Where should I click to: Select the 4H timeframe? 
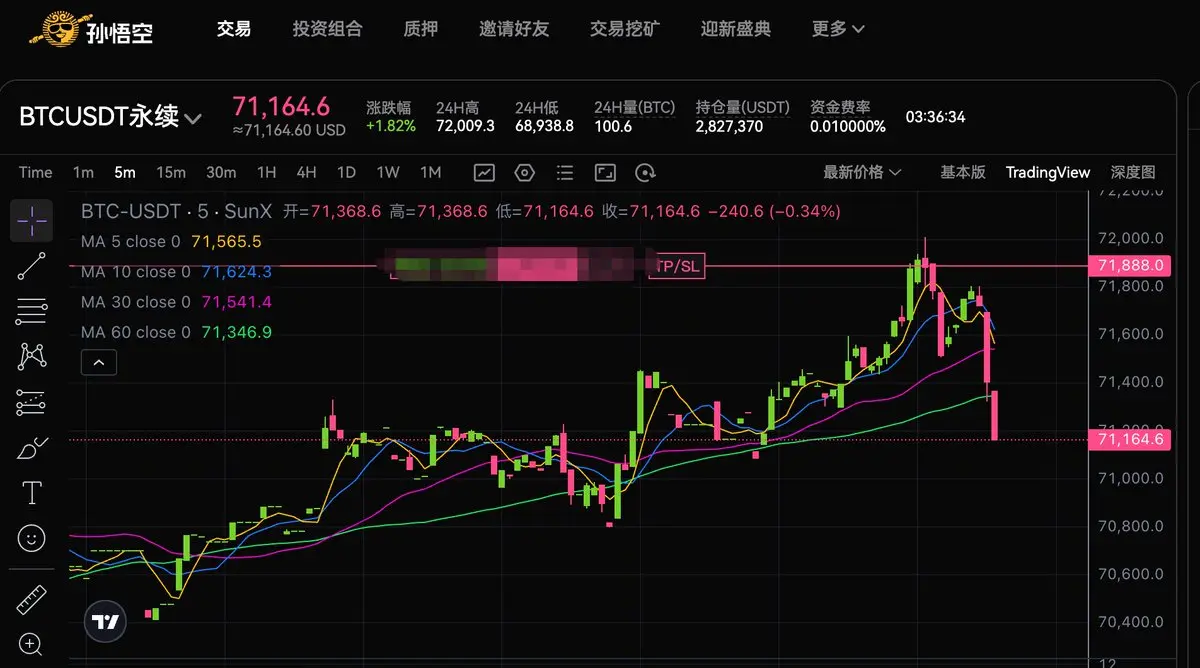[x=306, y=172]
